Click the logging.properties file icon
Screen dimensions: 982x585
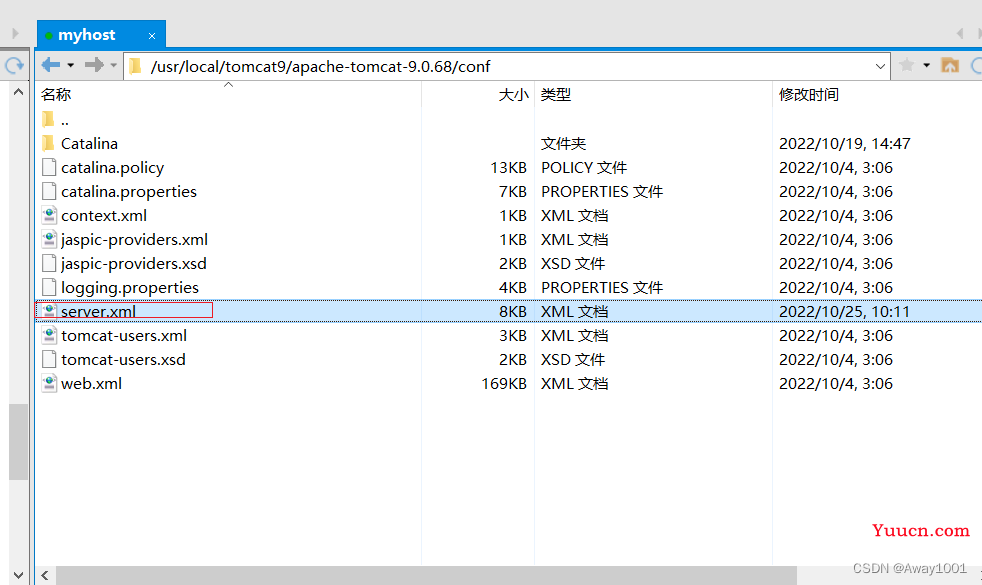pyautogui.click(x=49, y=287)
